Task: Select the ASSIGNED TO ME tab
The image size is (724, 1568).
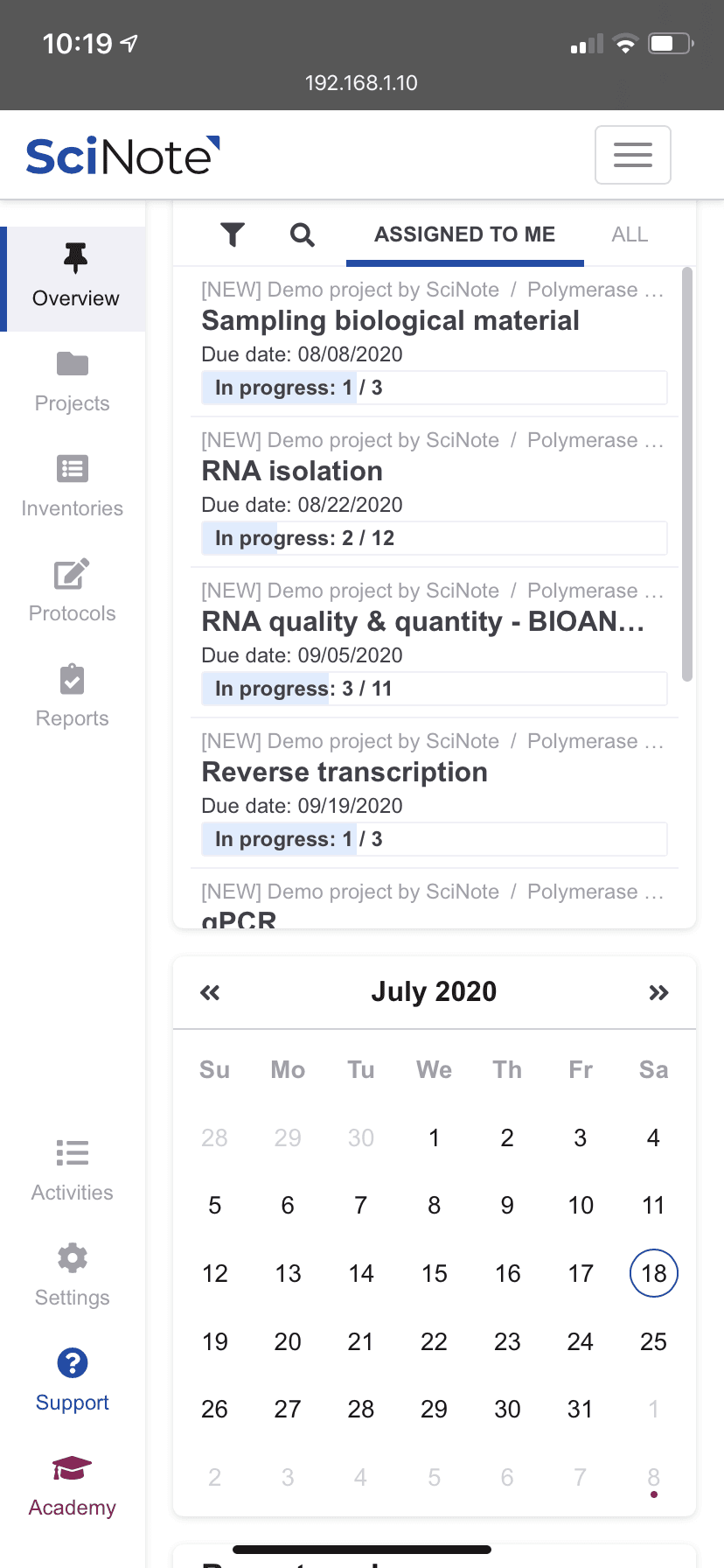Action: [465, 234]
